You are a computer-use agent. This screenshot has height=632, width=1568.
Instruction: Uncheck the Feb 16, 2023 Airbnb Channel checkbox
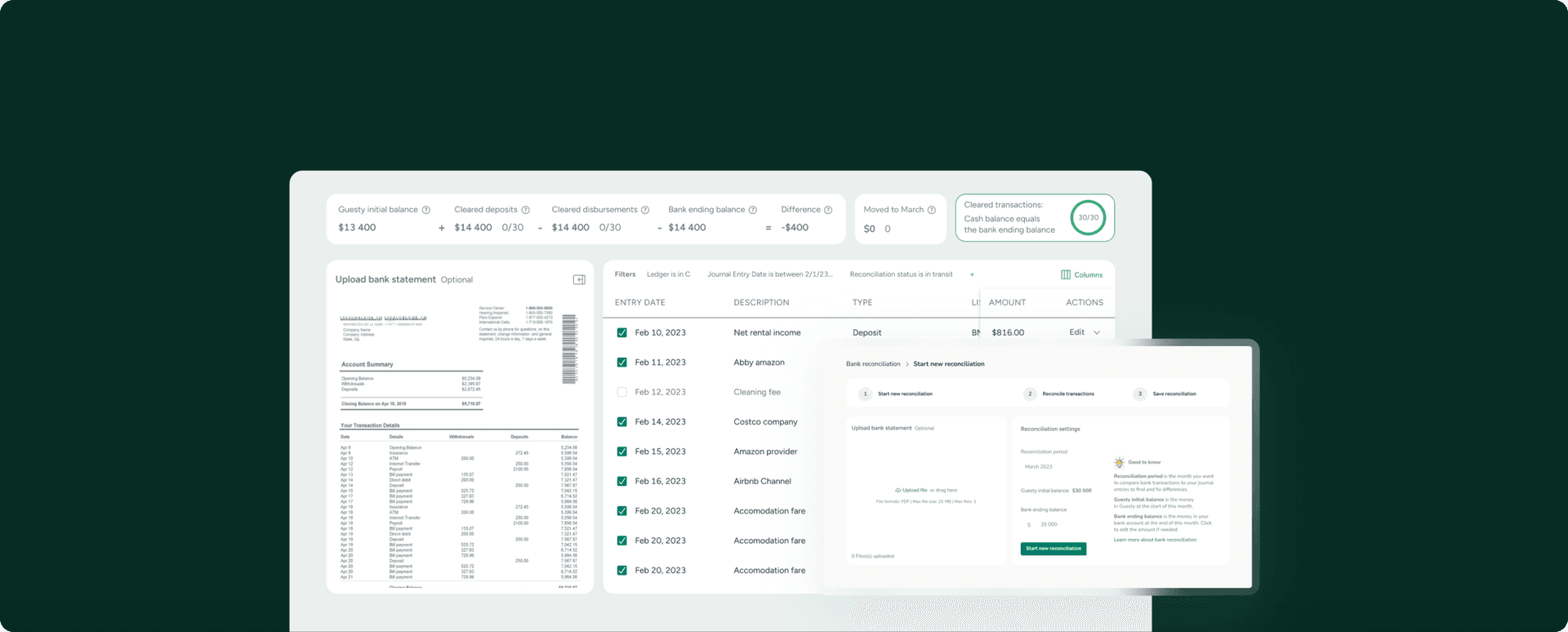click(x=622, y=481)
